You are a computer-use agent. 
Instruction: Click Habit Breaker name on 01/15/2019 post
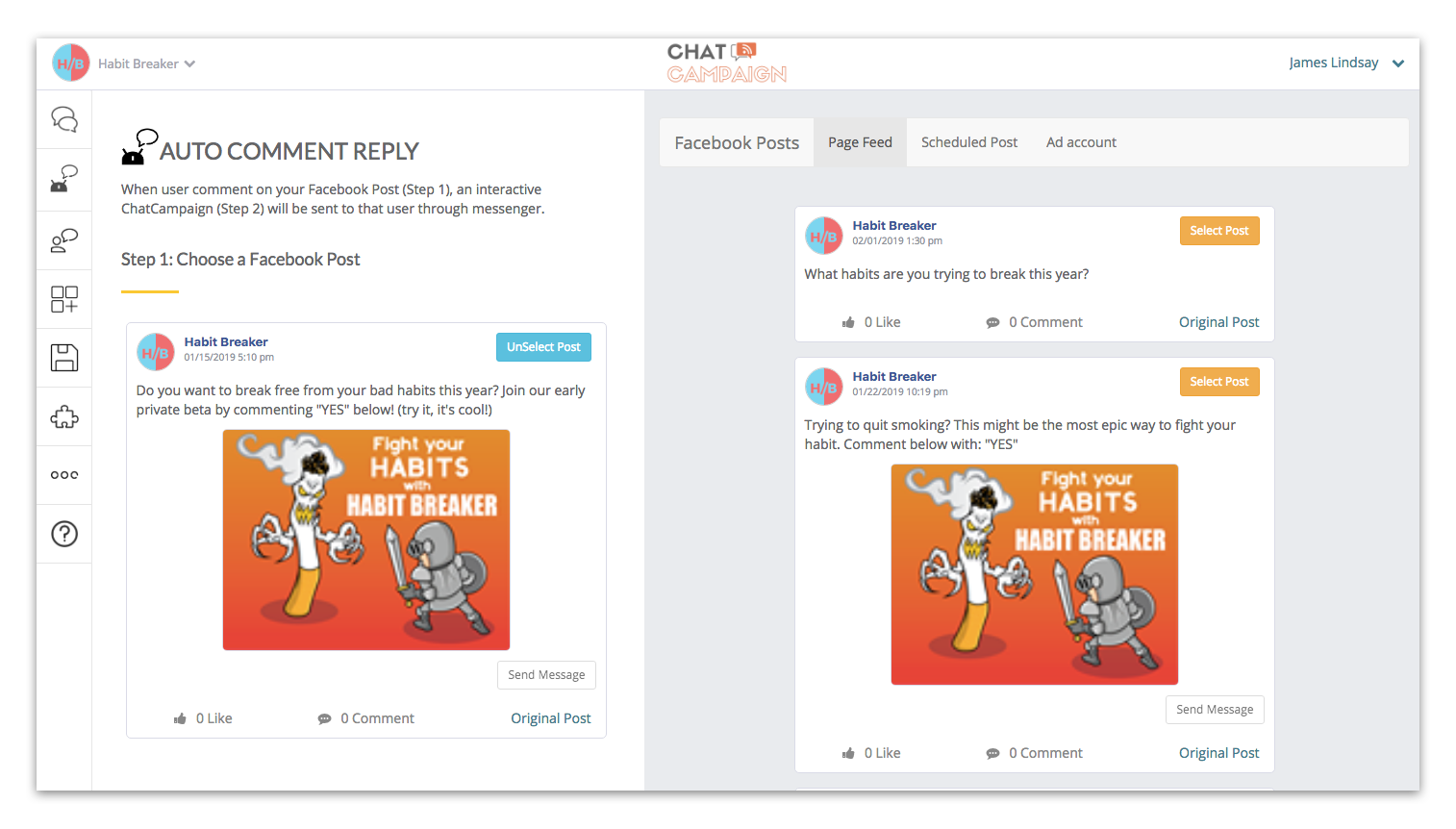[x=226, y=341]
